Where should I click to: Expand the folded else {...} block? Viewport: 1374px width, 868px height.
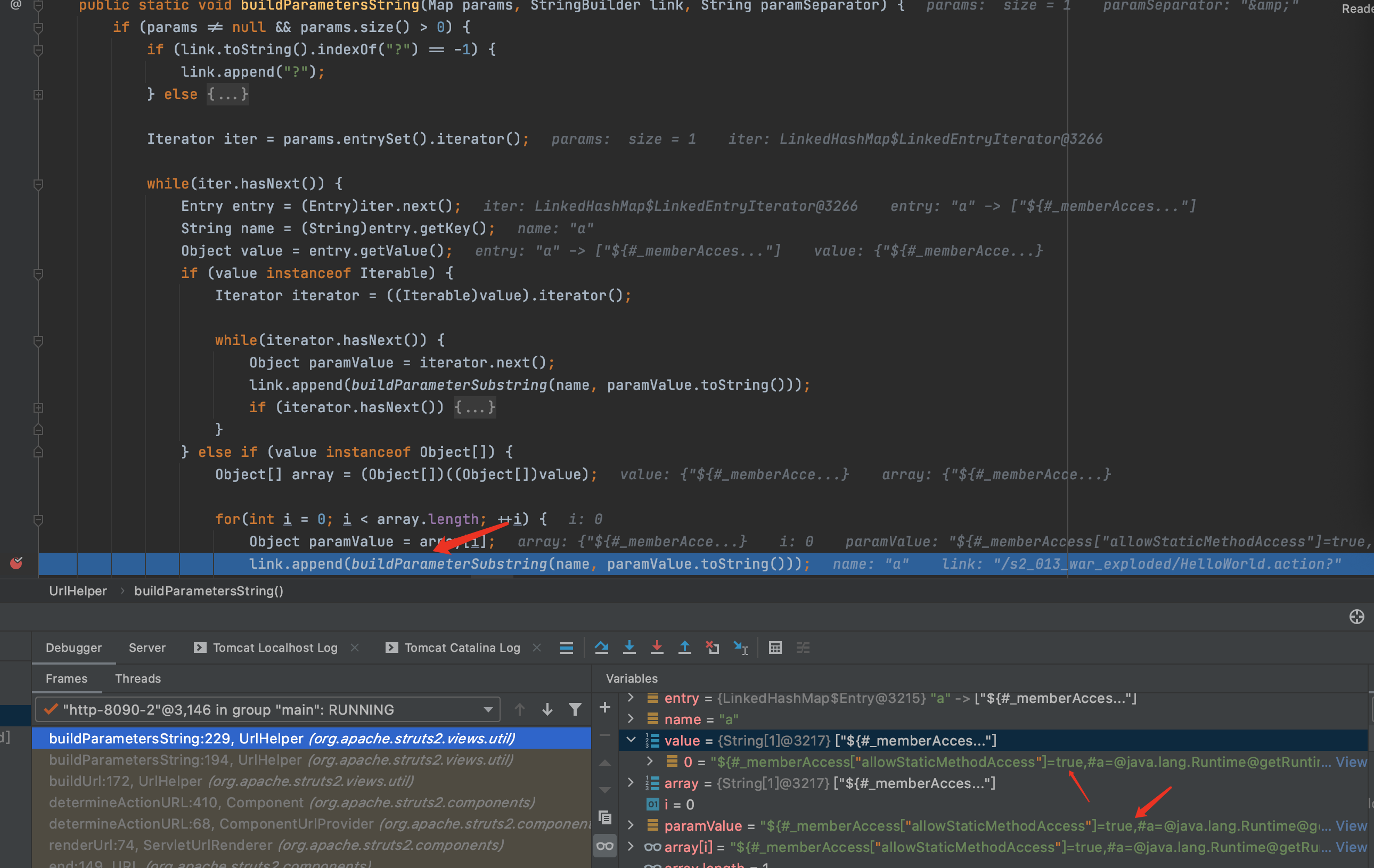point(227,94)
